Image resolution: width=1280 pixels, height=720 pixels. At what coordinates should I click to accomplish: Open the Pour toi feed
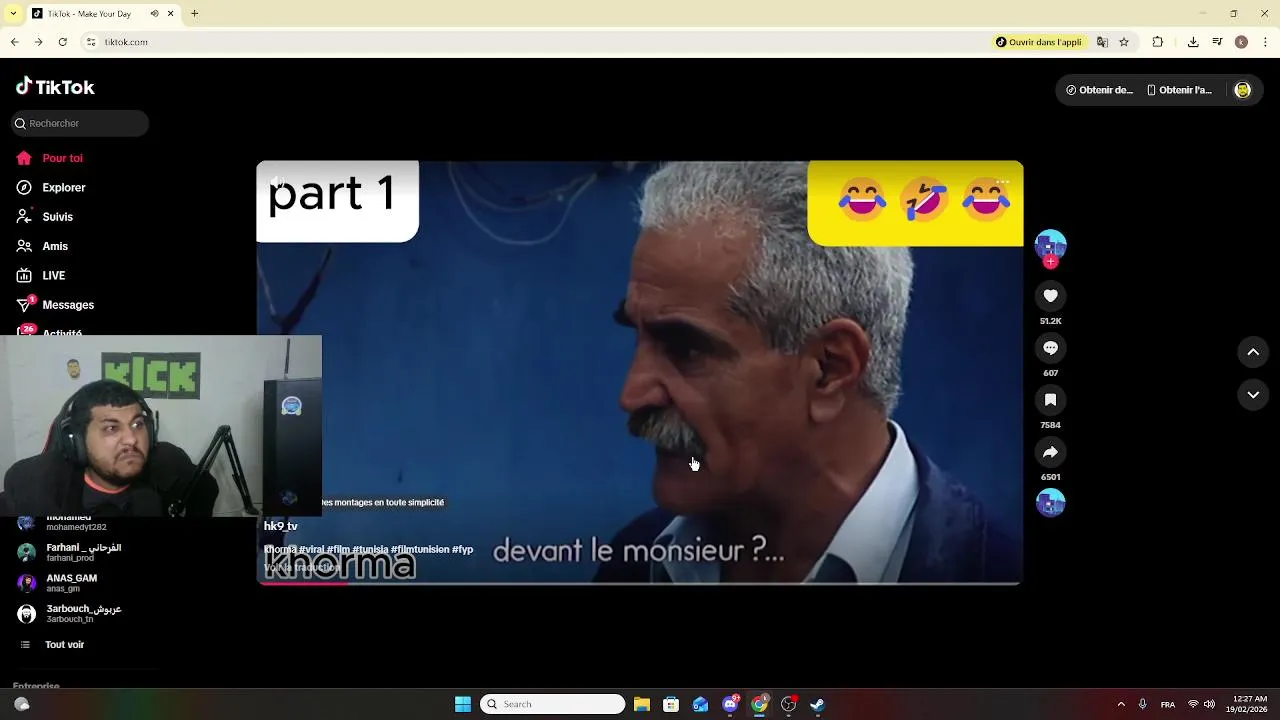click(50, 158)
